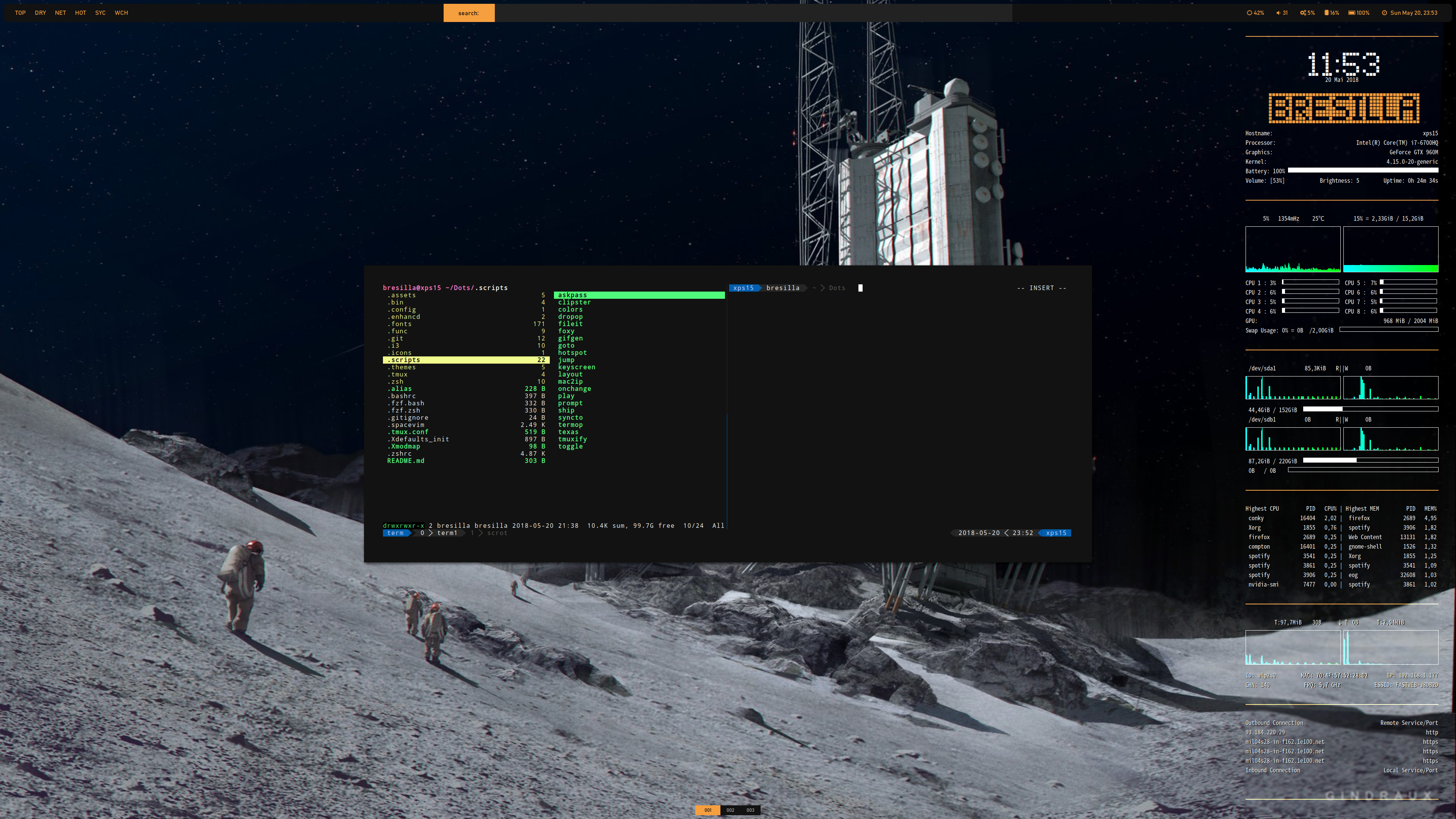Open the NET menu in top bar
The height and width of the screenshot is (819, 1456).
click(x=61, y=13)
